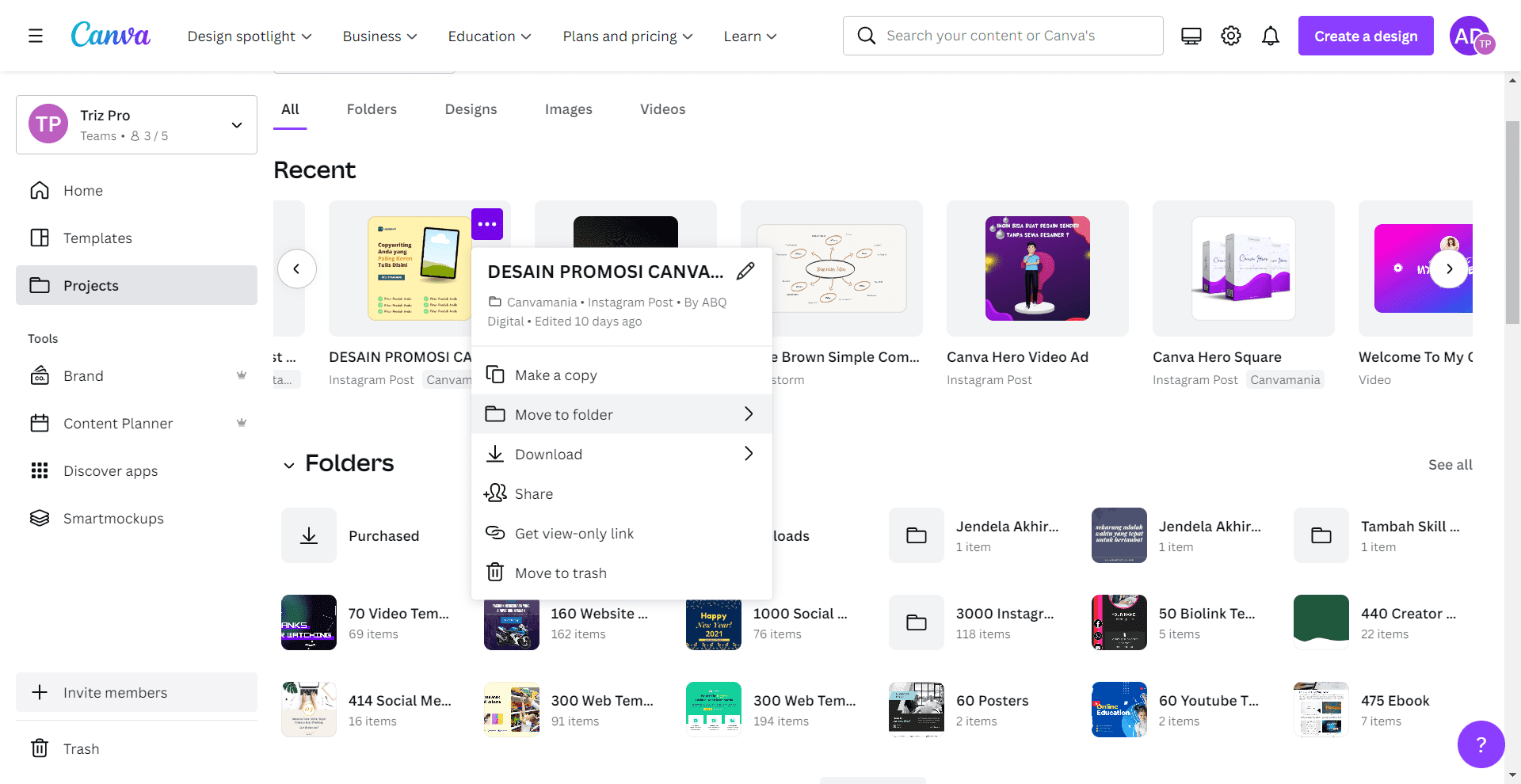1521x784 pixels.
Task: Click the Discover apps grid icon
Action: (x=40, y=470)
